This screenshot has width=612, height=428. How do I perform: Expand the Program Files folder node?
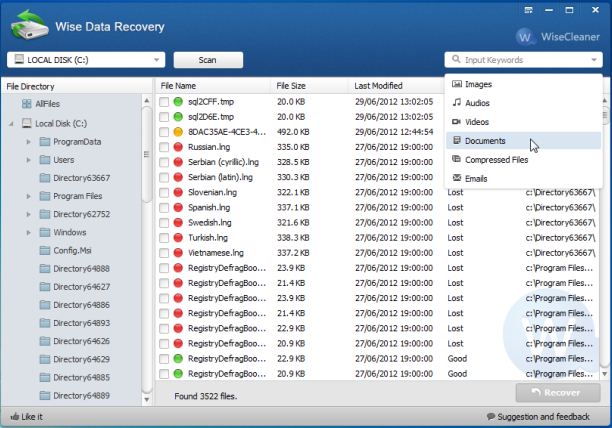click(x=28, y=196)
